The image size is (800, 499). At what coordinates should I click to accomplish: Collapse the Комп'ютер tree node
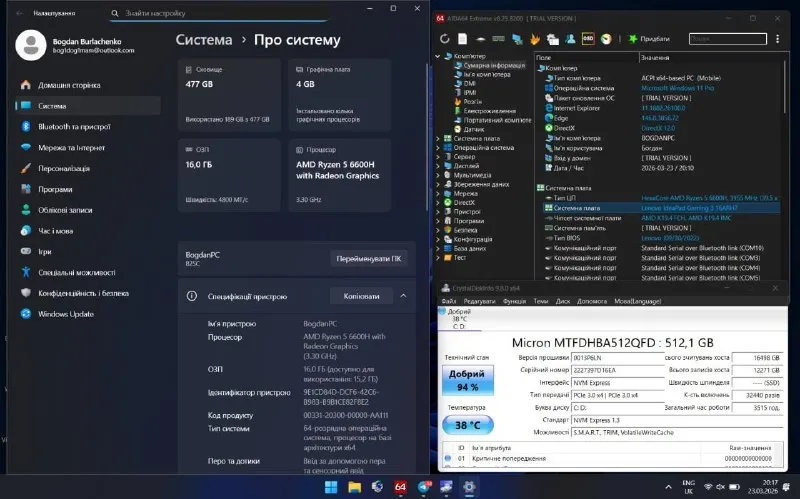[438, 56]
